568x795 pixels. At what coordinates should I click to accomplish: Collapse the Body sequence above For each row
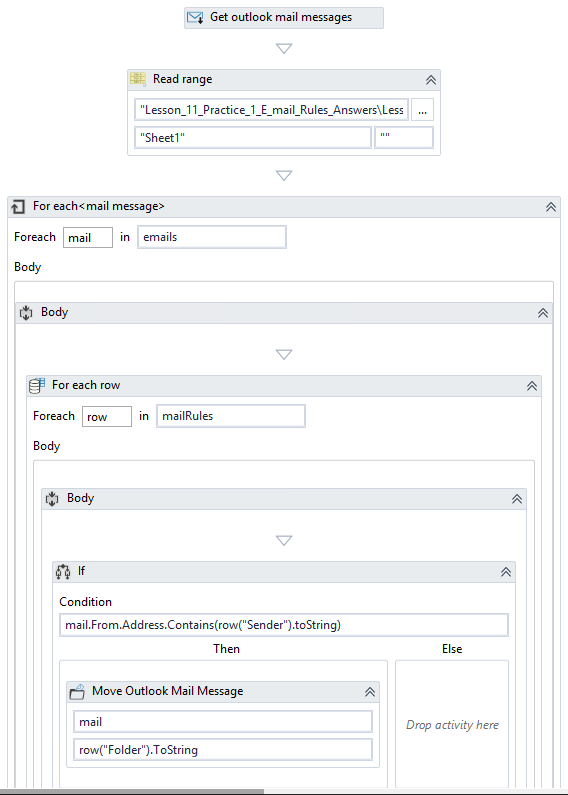(x=543, y=313)
